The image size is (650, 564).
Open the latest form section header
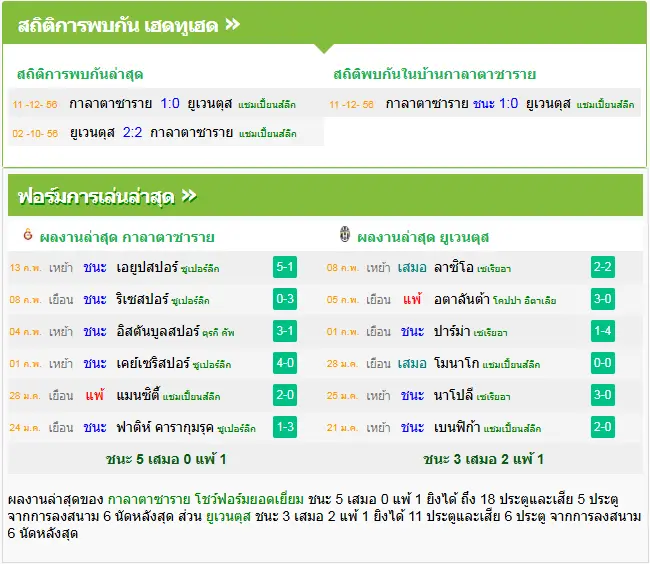click(96, 196)
